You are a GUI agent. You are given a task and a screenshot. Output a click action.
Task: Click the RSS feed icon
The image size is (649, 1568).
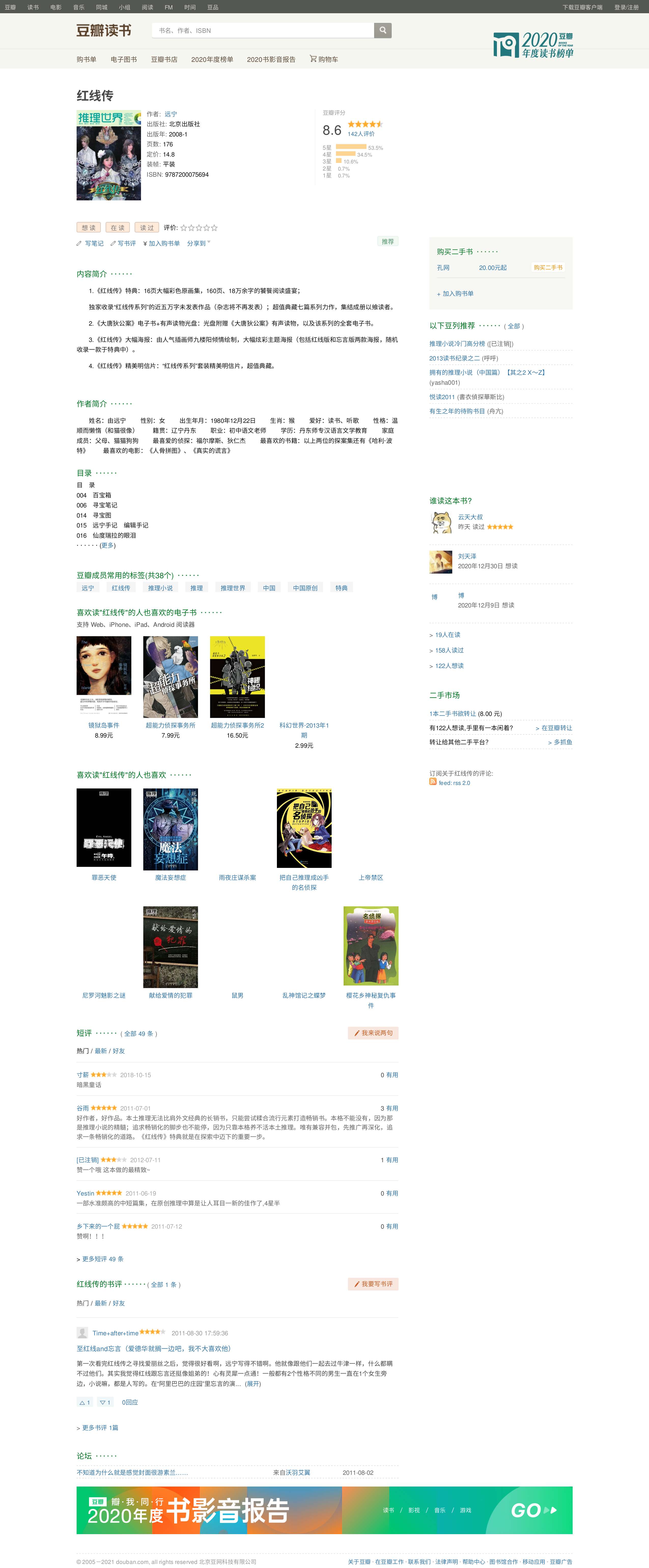click(432, 782)
